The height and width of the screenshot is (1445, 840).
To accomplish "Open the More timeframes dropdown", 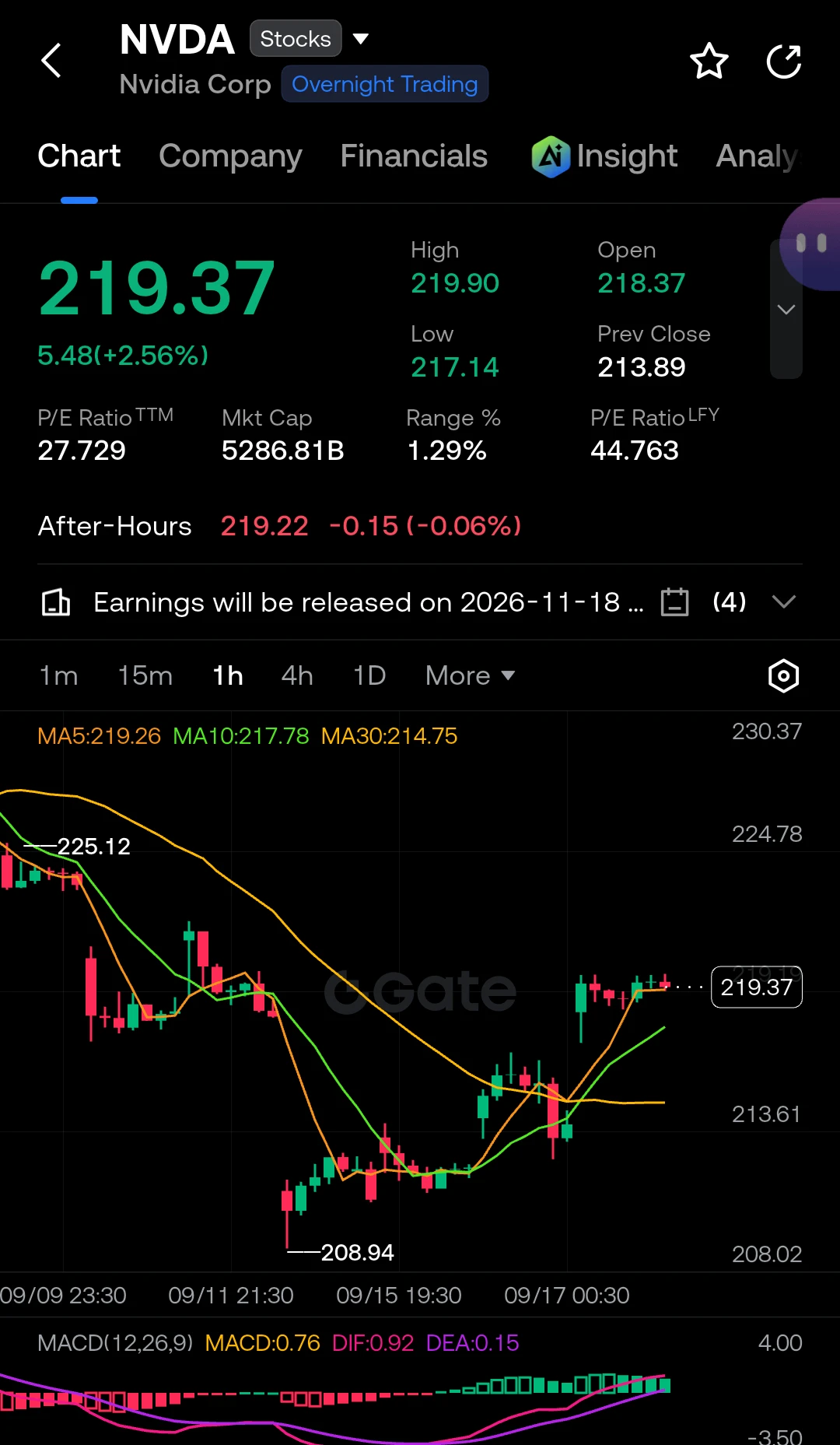I will pyautogui.click(x=470, y=675).
